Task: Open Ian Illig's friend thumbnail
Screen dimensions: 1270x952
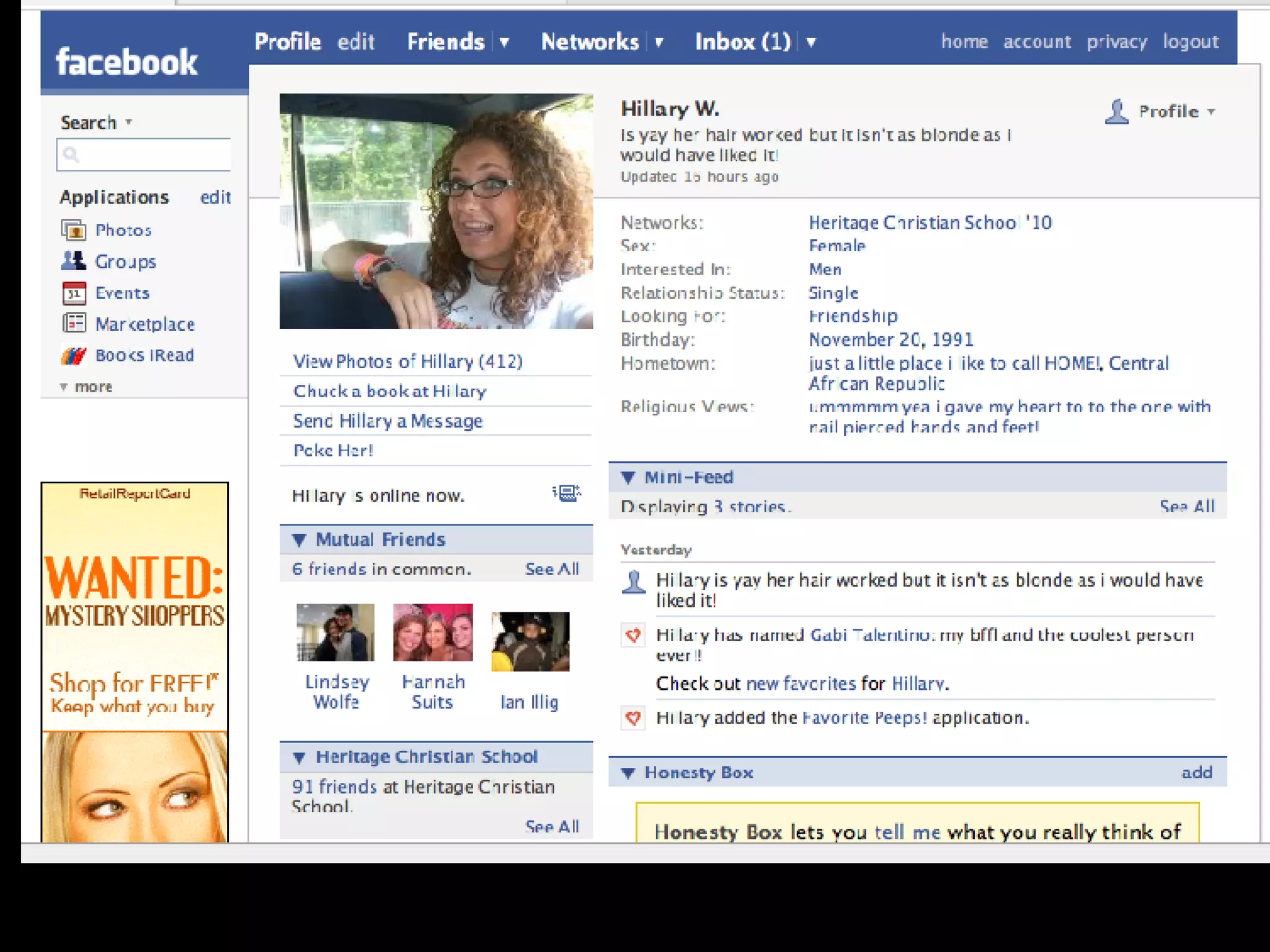Action: pos(530,641)
